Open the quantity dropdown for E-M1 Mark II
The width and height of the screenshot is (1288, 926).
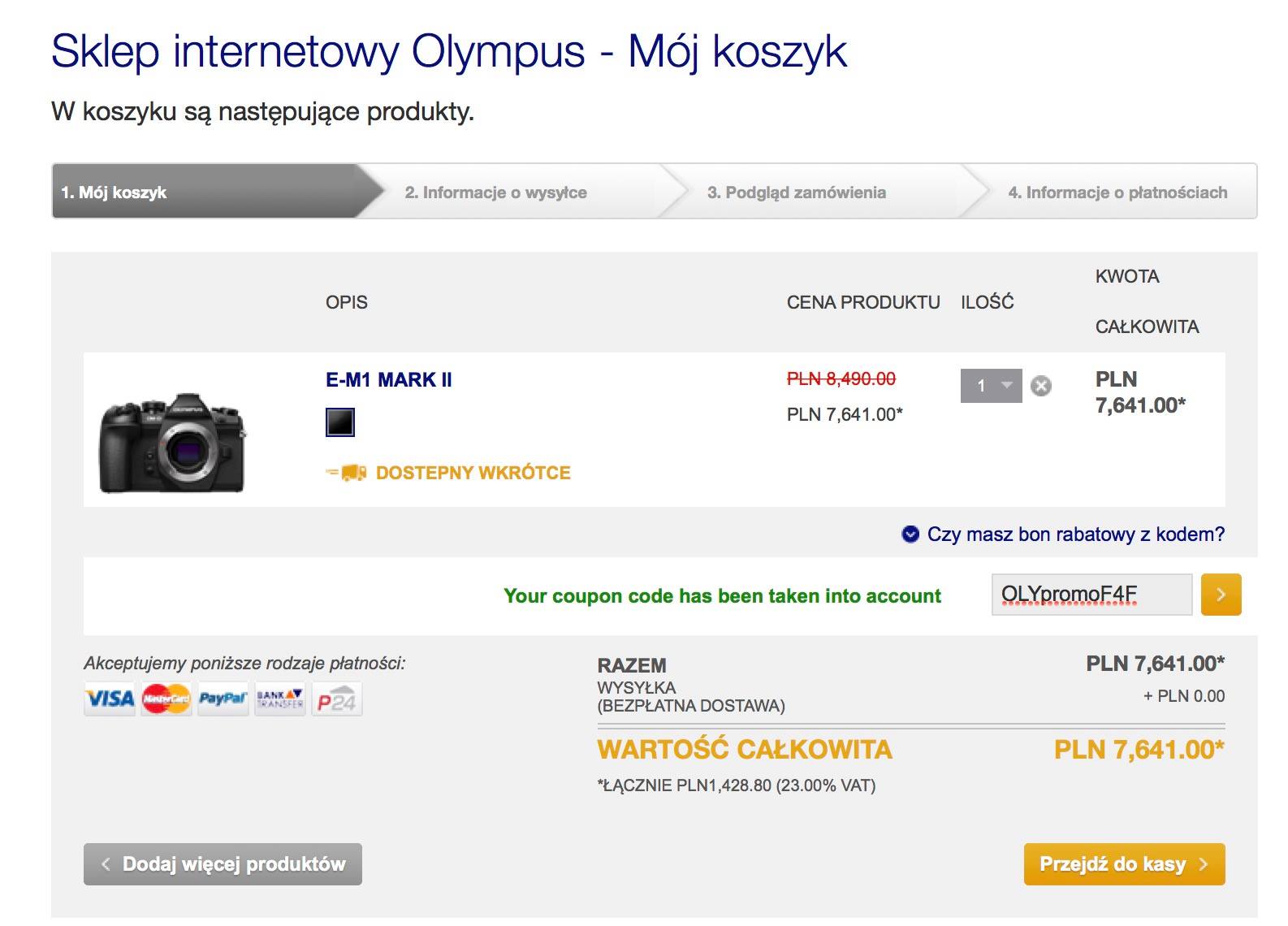991,386
